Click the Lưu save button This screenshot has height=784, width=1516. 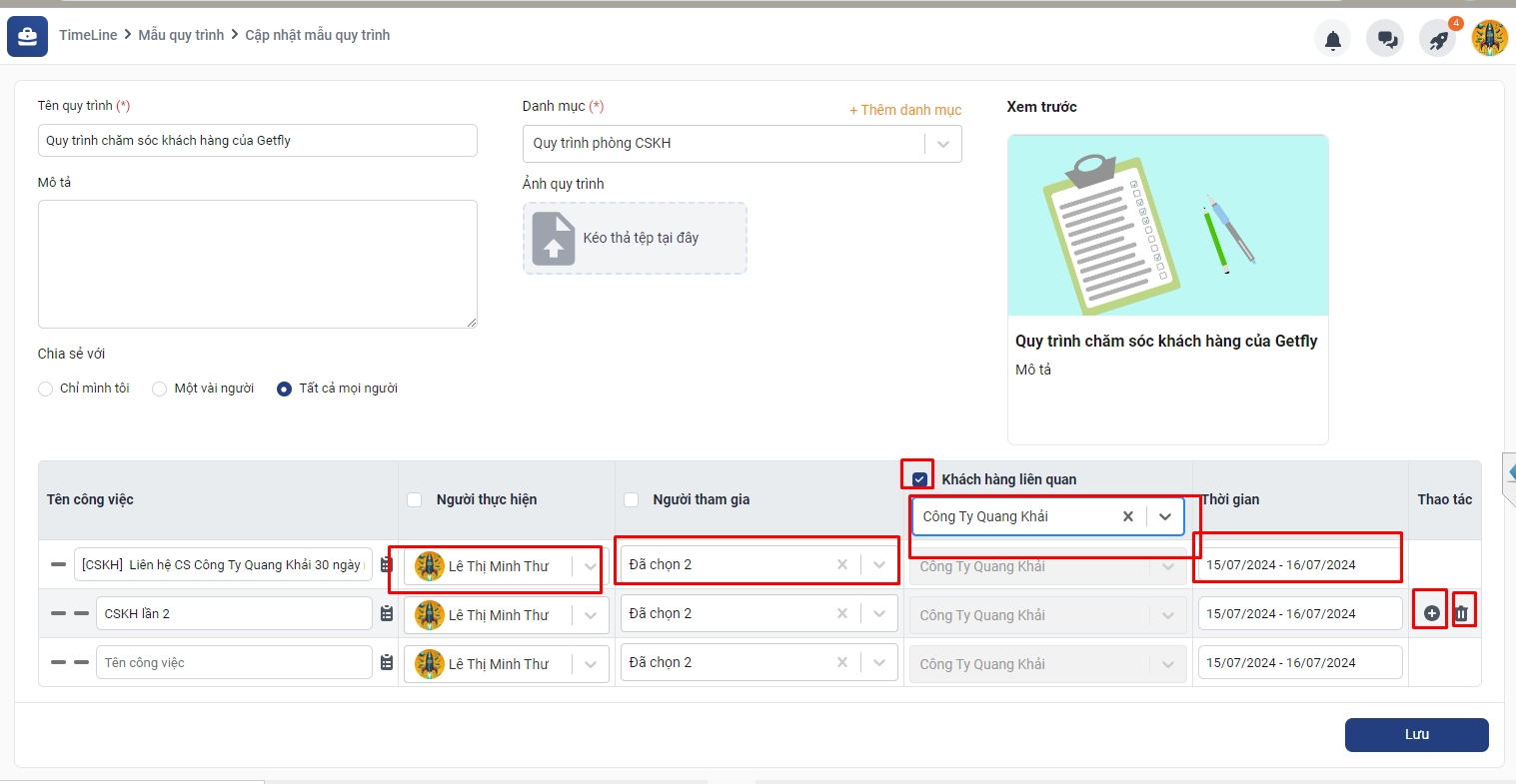[1416, 734]
